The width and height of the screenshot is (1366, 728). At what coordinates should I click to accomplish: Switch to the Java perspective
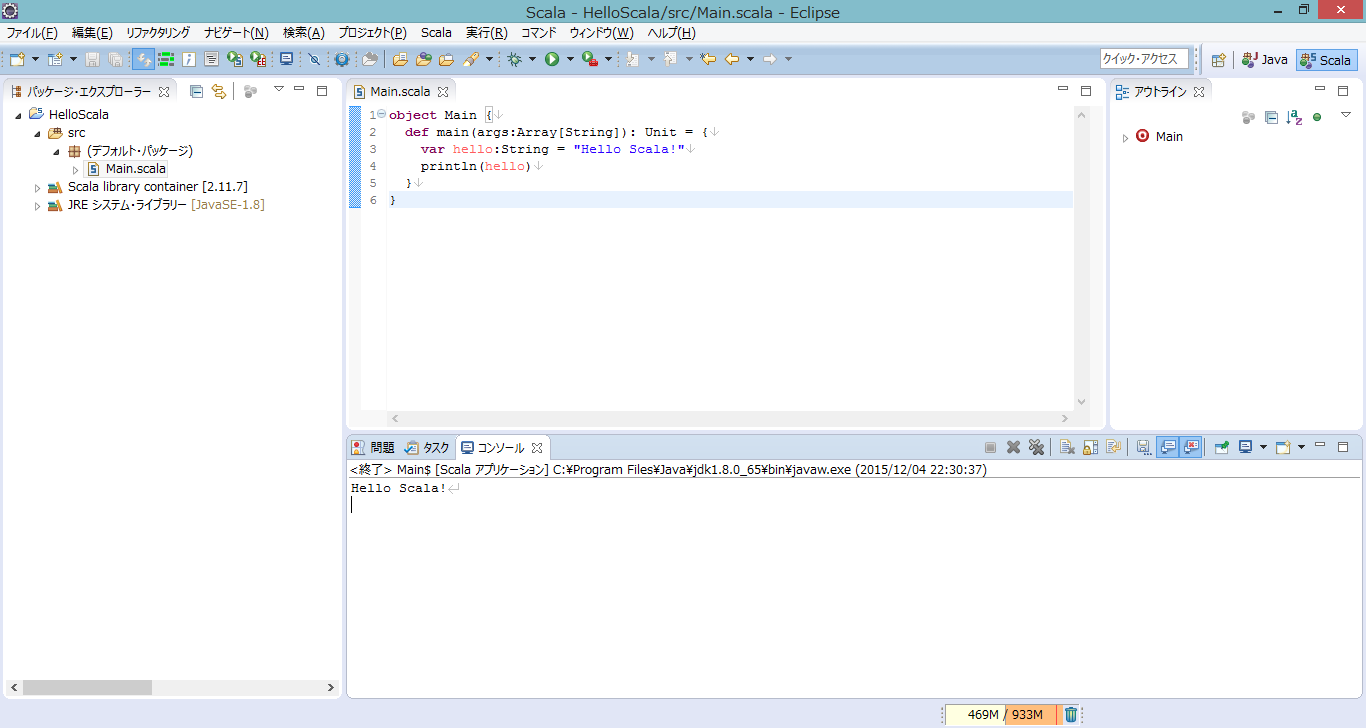tap(1264, 59)
